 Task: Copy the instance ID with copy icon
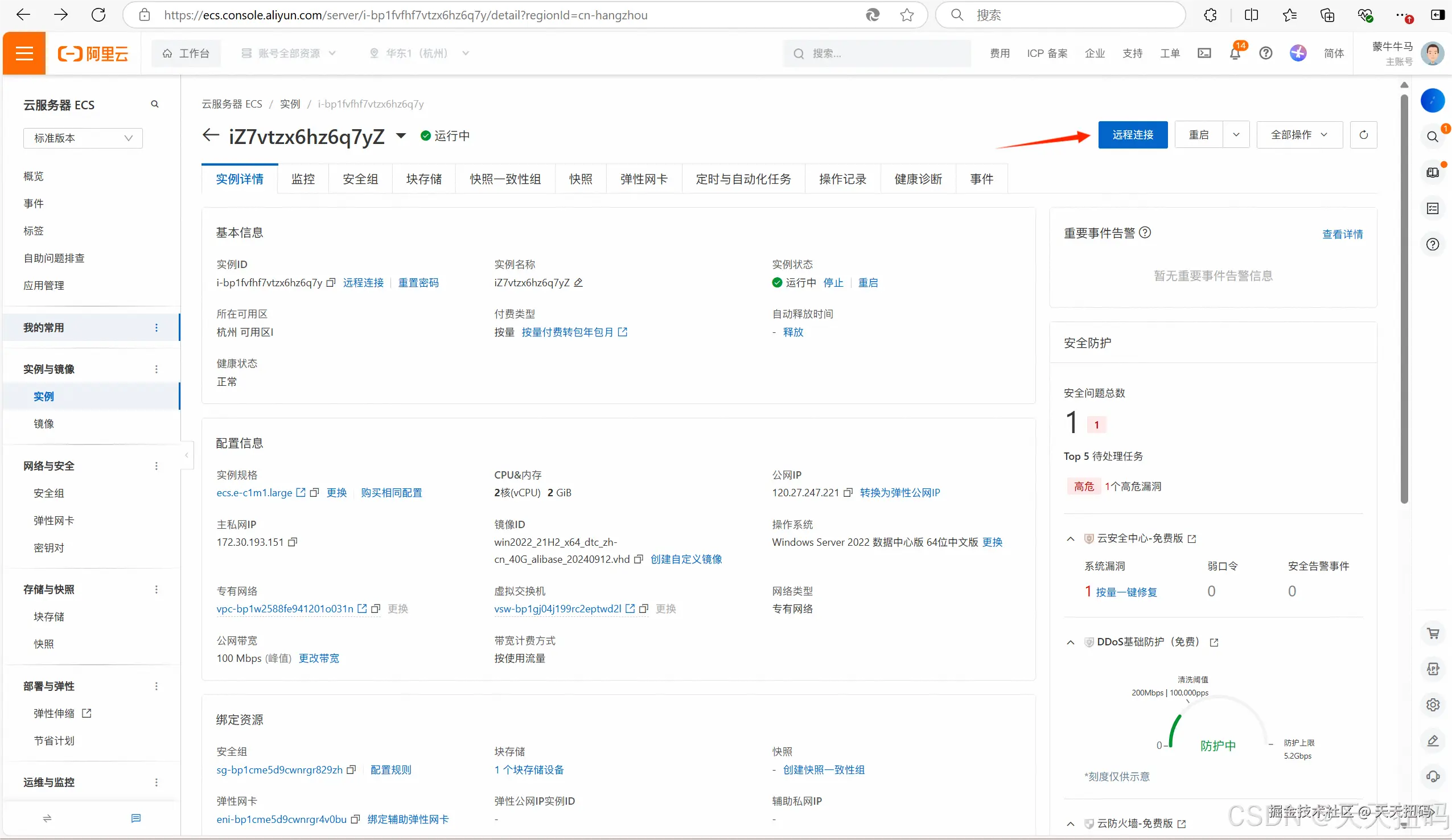pos(331,283)
